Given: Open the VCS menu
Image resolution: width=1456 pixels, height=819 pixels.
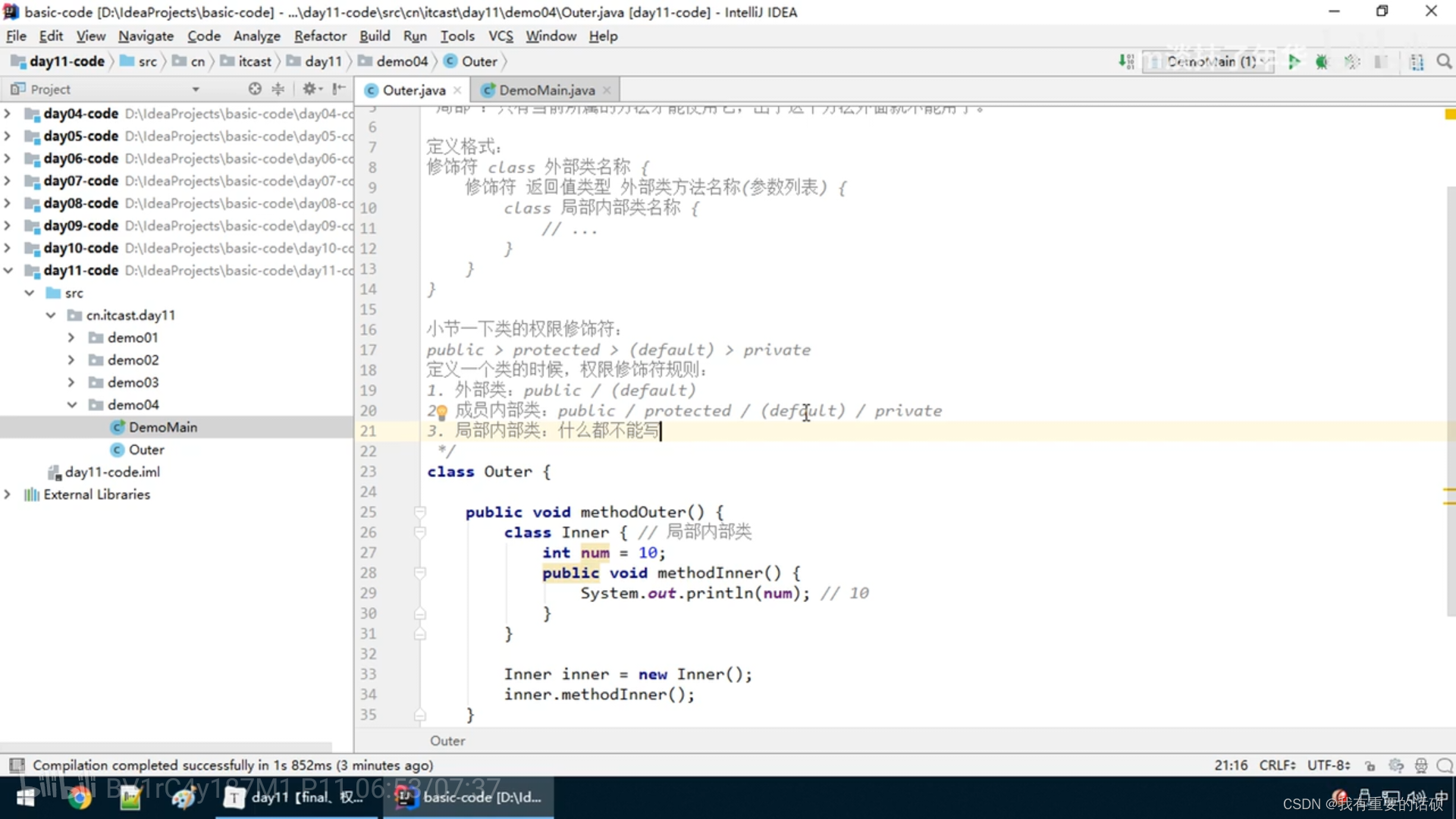Looking at the screenshot, I should pyautogui.click(x=500, y=36).
